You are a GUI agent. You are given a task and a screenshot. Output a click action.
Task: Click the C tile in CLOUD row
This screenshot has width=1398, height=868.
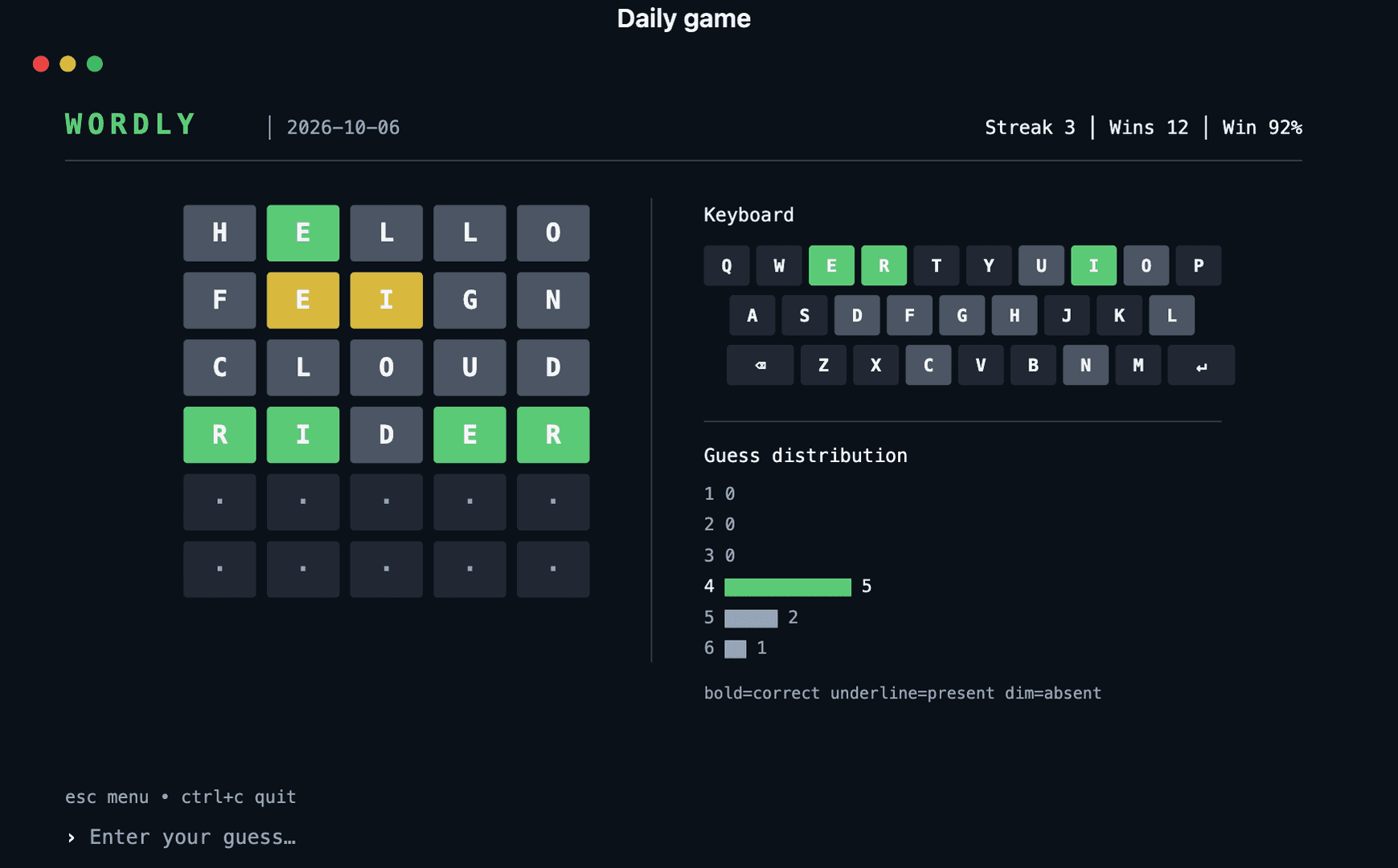click(219, 367)
